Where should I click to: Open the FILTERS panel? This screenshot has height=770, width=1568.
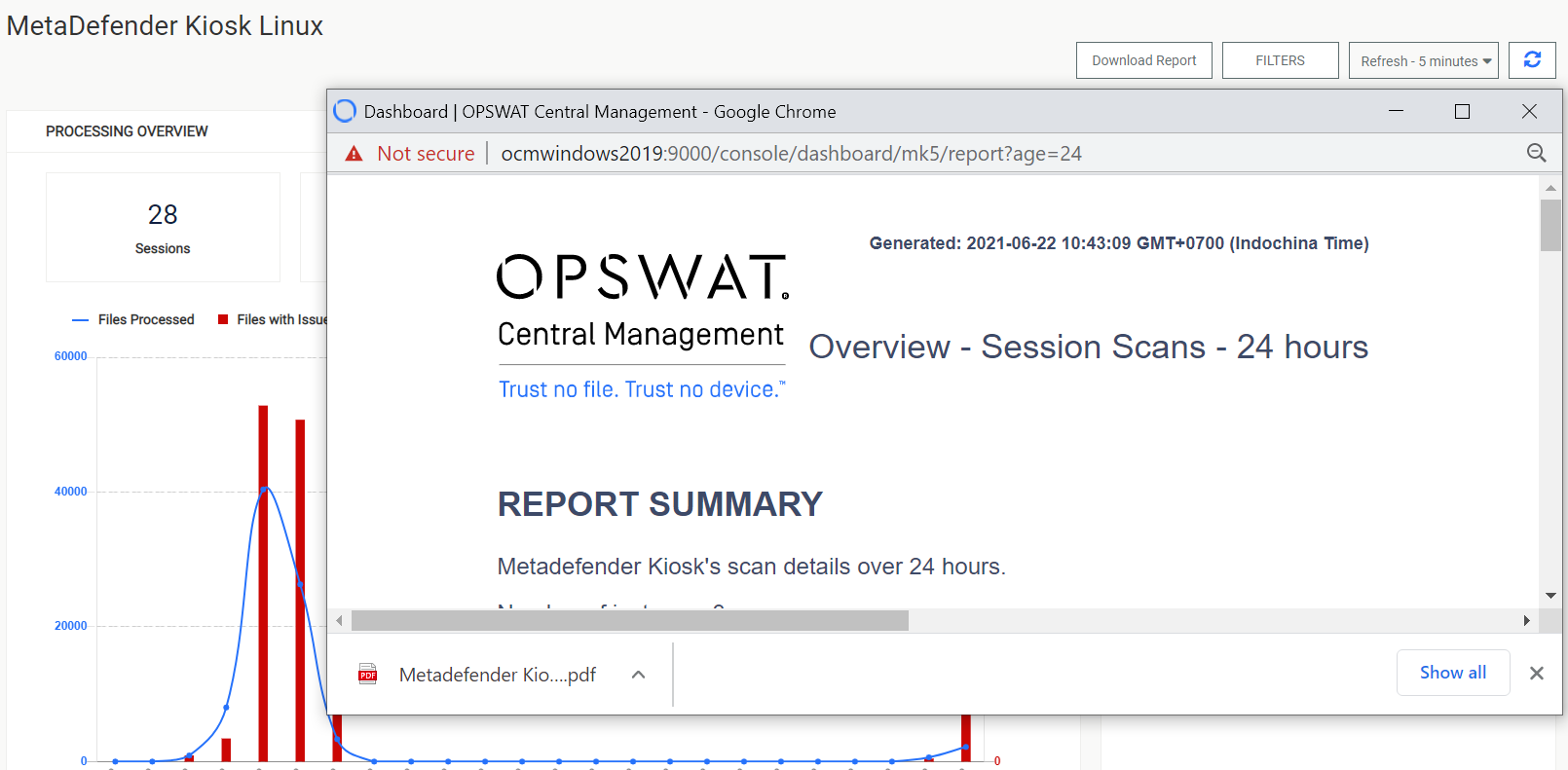tap(1280, 60)
